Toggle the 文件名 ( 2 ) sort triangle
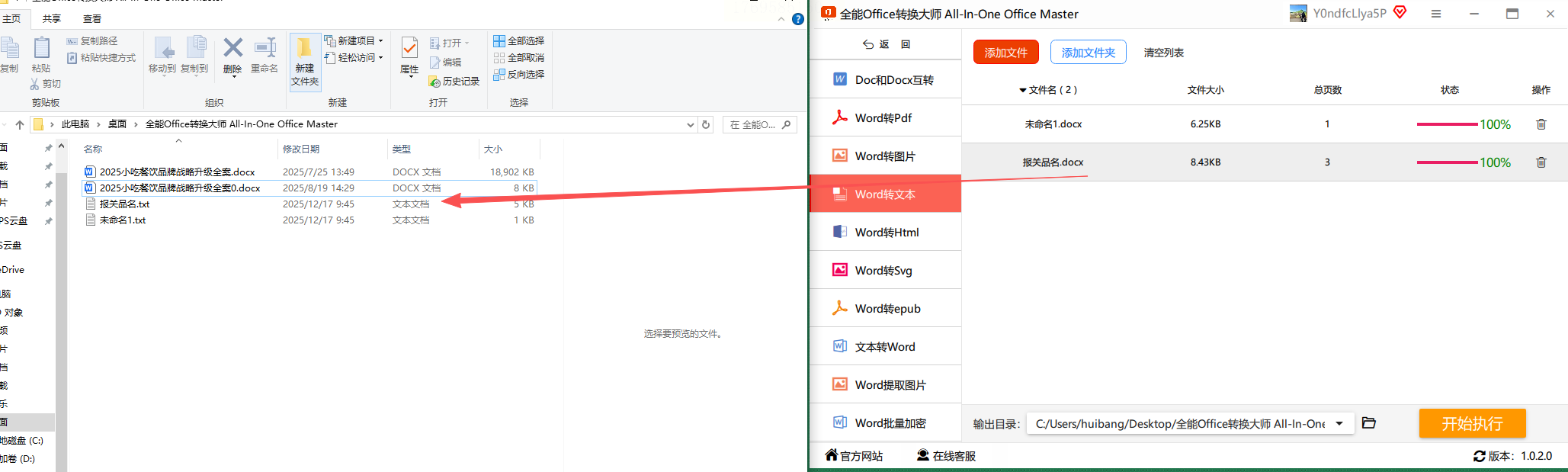Image resolution: width=1568 pixels, height=472 pixels. pos(1023,90)
